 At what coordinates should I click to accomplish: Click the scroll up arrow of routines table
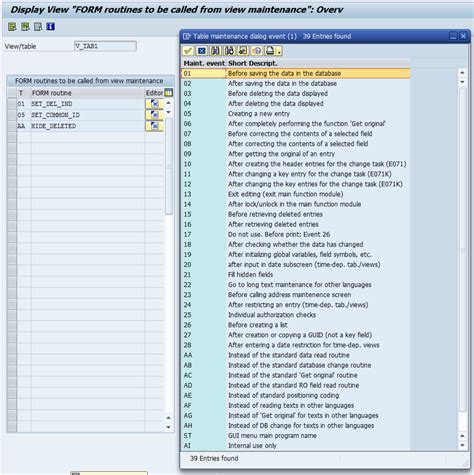[169, 103]
